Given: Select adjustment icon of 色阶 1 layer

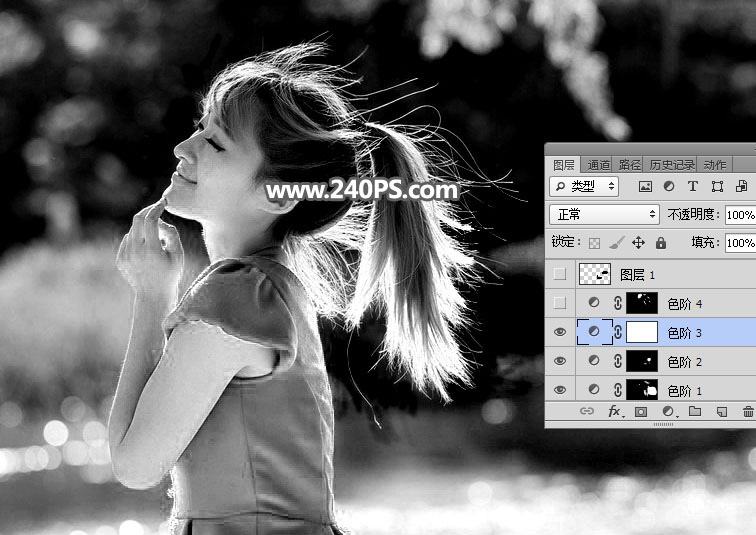Looking at the screenshot, I should pos(594,389).
